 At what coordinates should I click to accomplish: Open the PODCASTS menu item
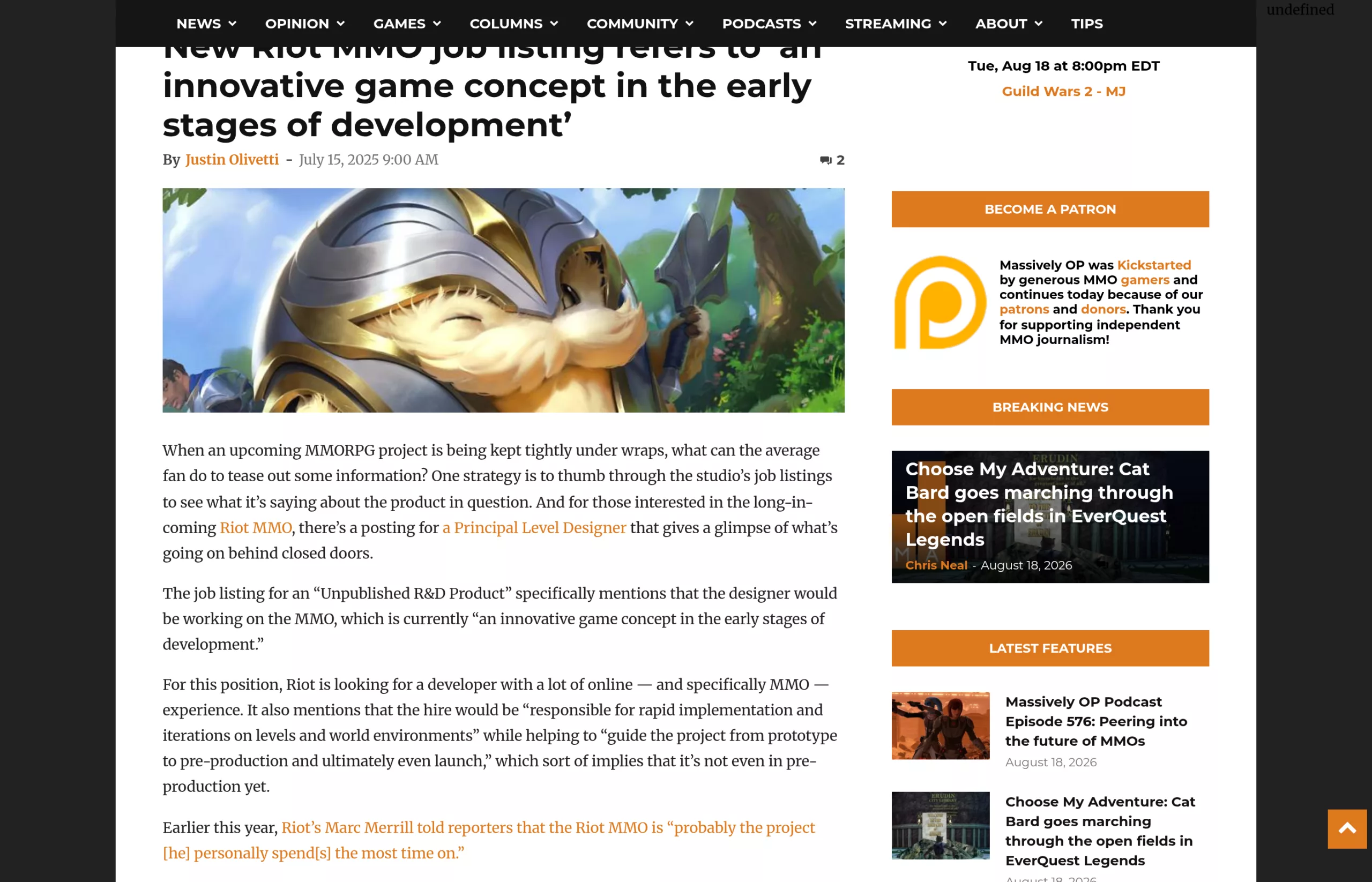[762, 24]
